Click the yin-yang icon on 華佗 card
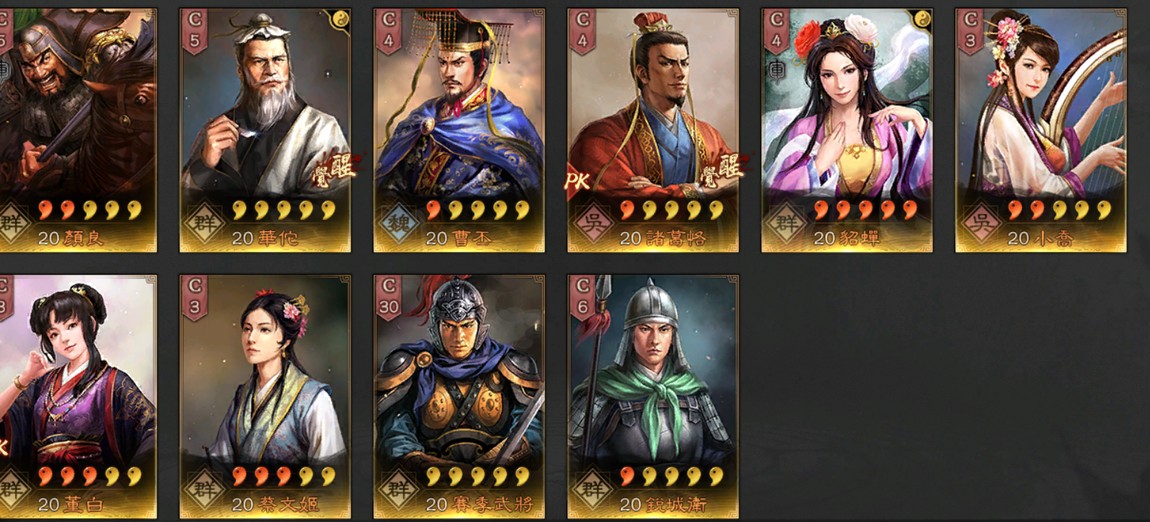The width and height of the screenshot is (1150, 522). [x=340, y=20]
